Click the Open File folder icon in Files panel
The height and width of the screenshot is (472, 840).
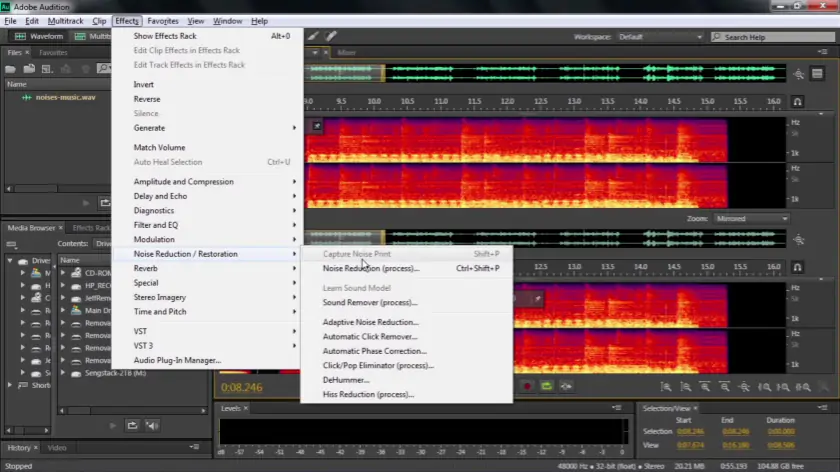[11, 69]
